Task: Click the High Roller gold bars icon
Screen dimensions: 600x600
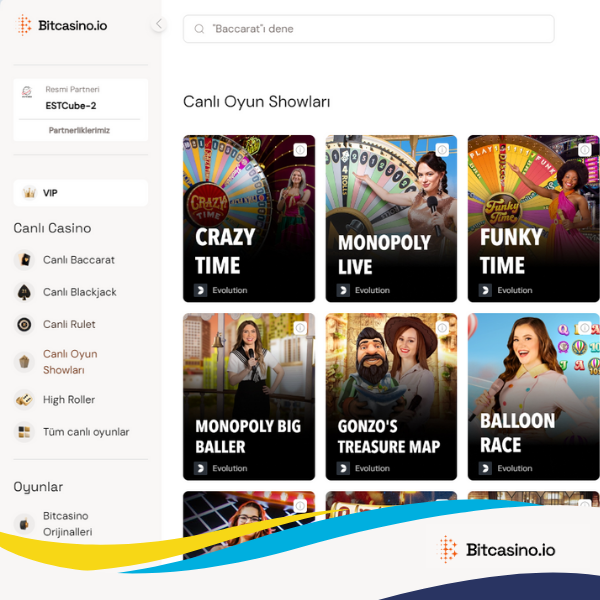Action: tap(24, 400)
